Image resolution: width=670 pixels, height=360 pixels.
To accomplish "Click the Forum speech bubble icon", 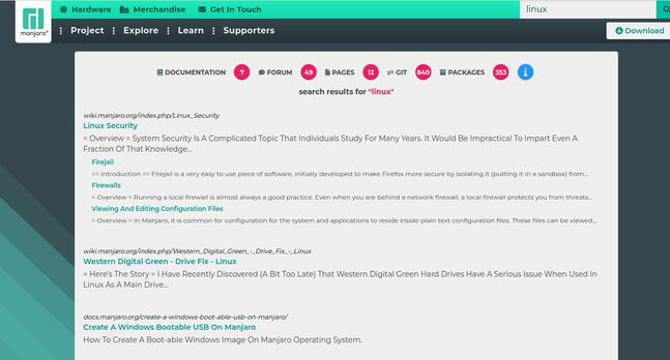I will click(262, 73).
